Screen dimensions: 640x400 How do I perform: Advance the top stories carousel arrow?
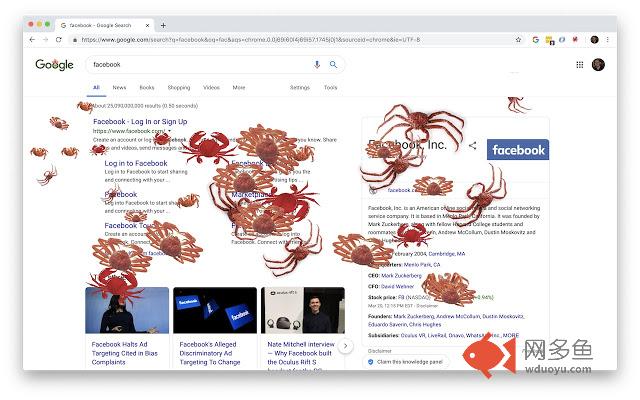[345, 346]
